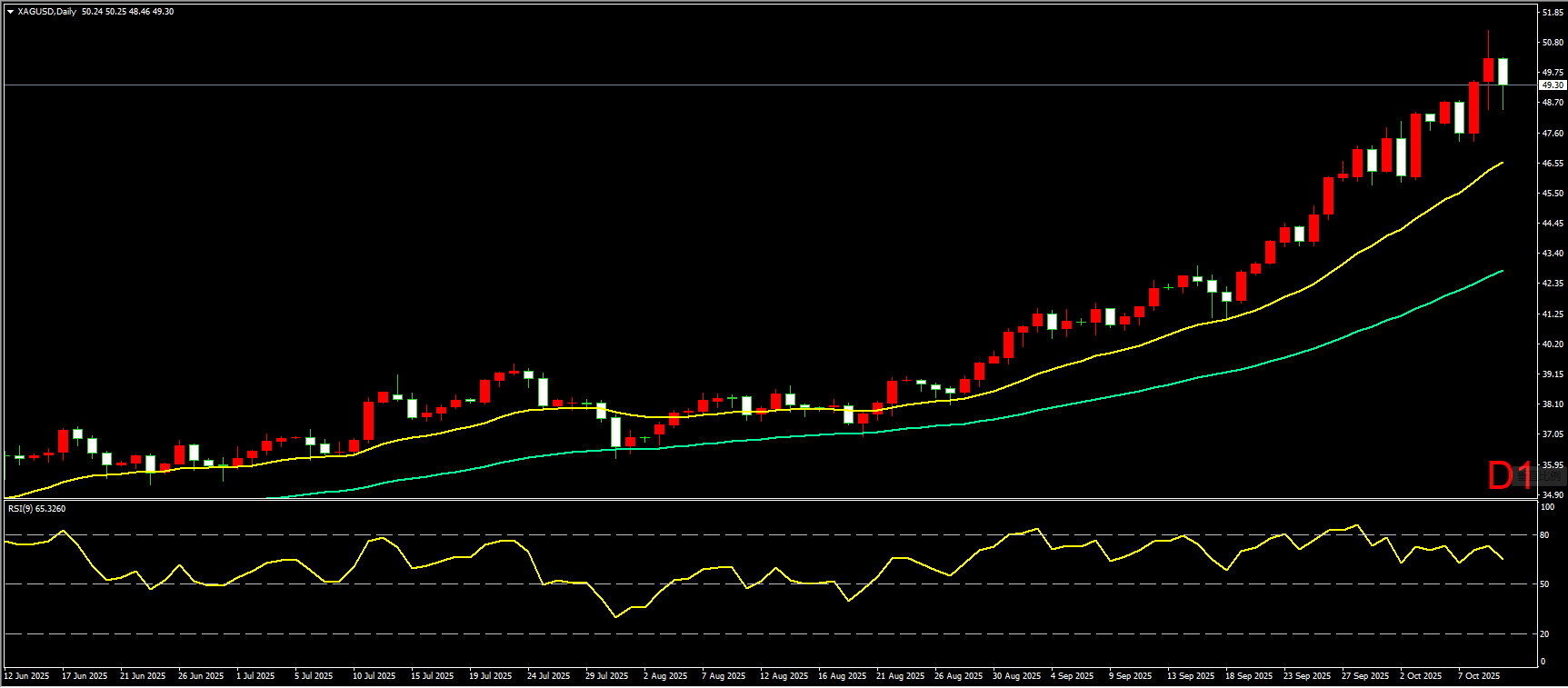This screenshot has height=688, width=1568.
Task: Click the end of the RSI line
Action: coord(1502,559)
